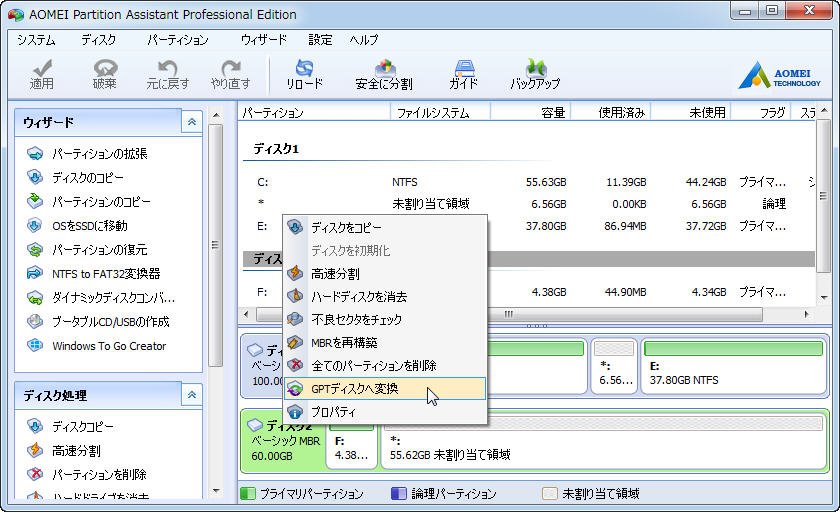840x512 pixels.
Task: Sort by the 容量 column header
Action: pyautogui.click(x=530, y=112)
